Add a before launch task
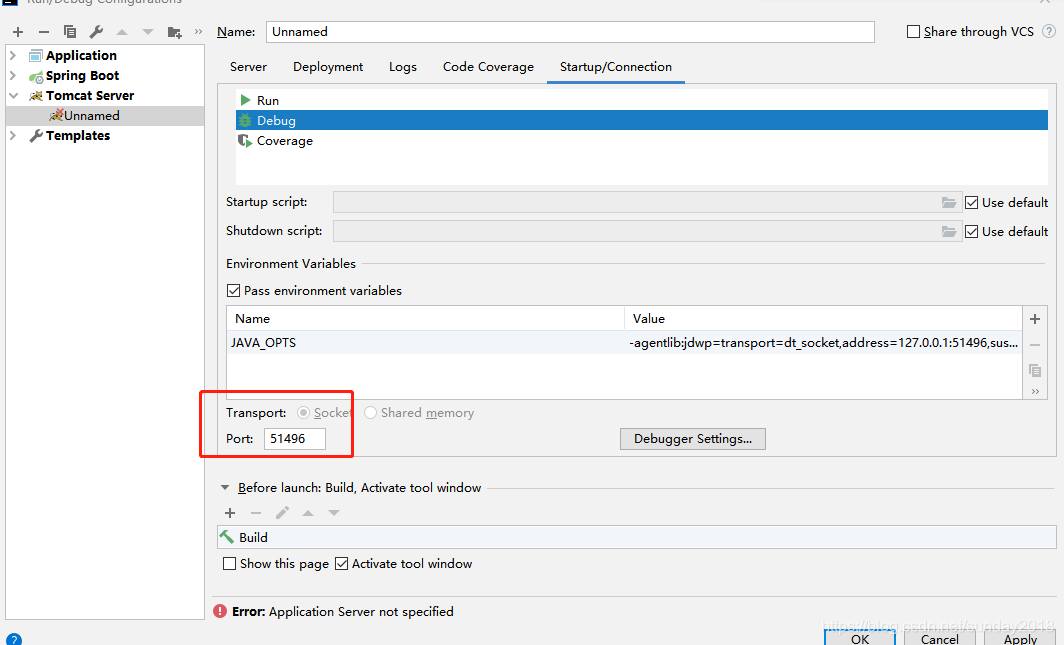The width and height of the screenshot is (1064, 645). point(230,513)
